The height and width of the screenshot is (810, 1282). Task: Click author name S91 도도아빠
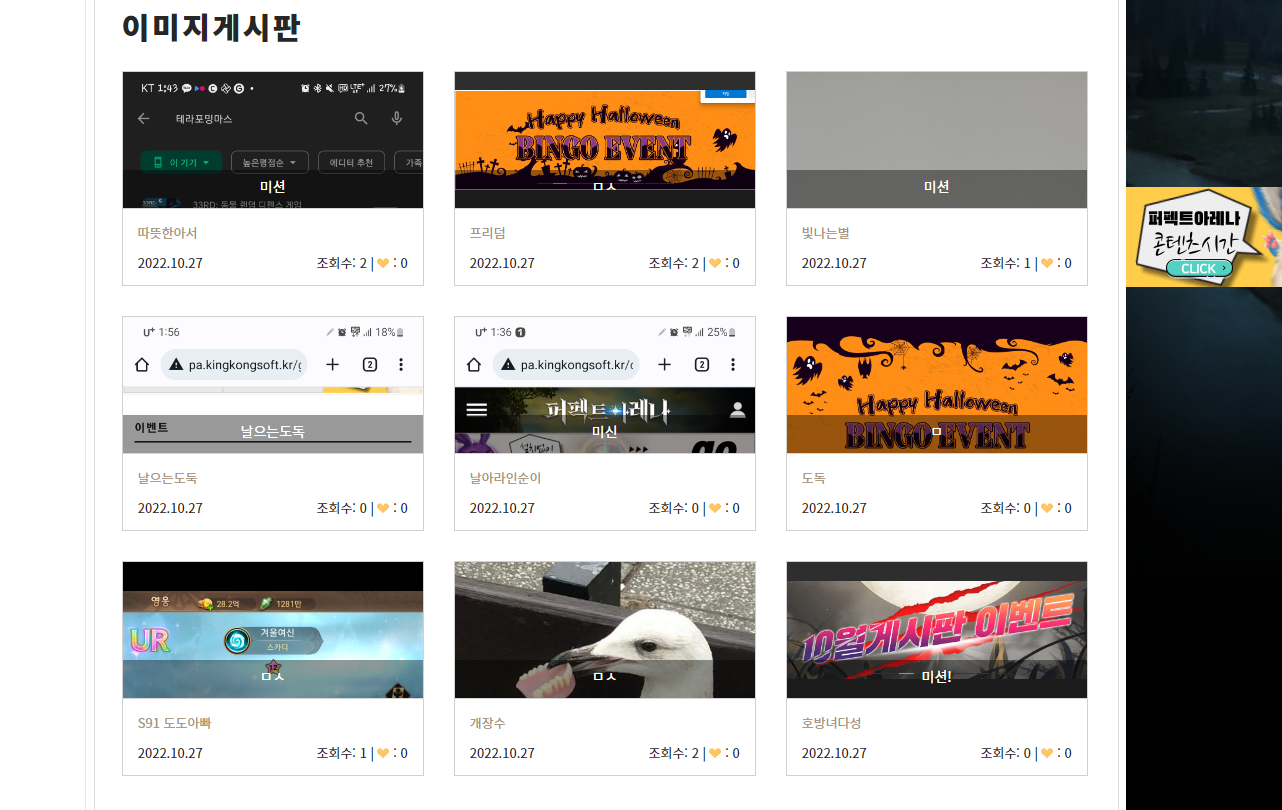(x=175, y=723)
